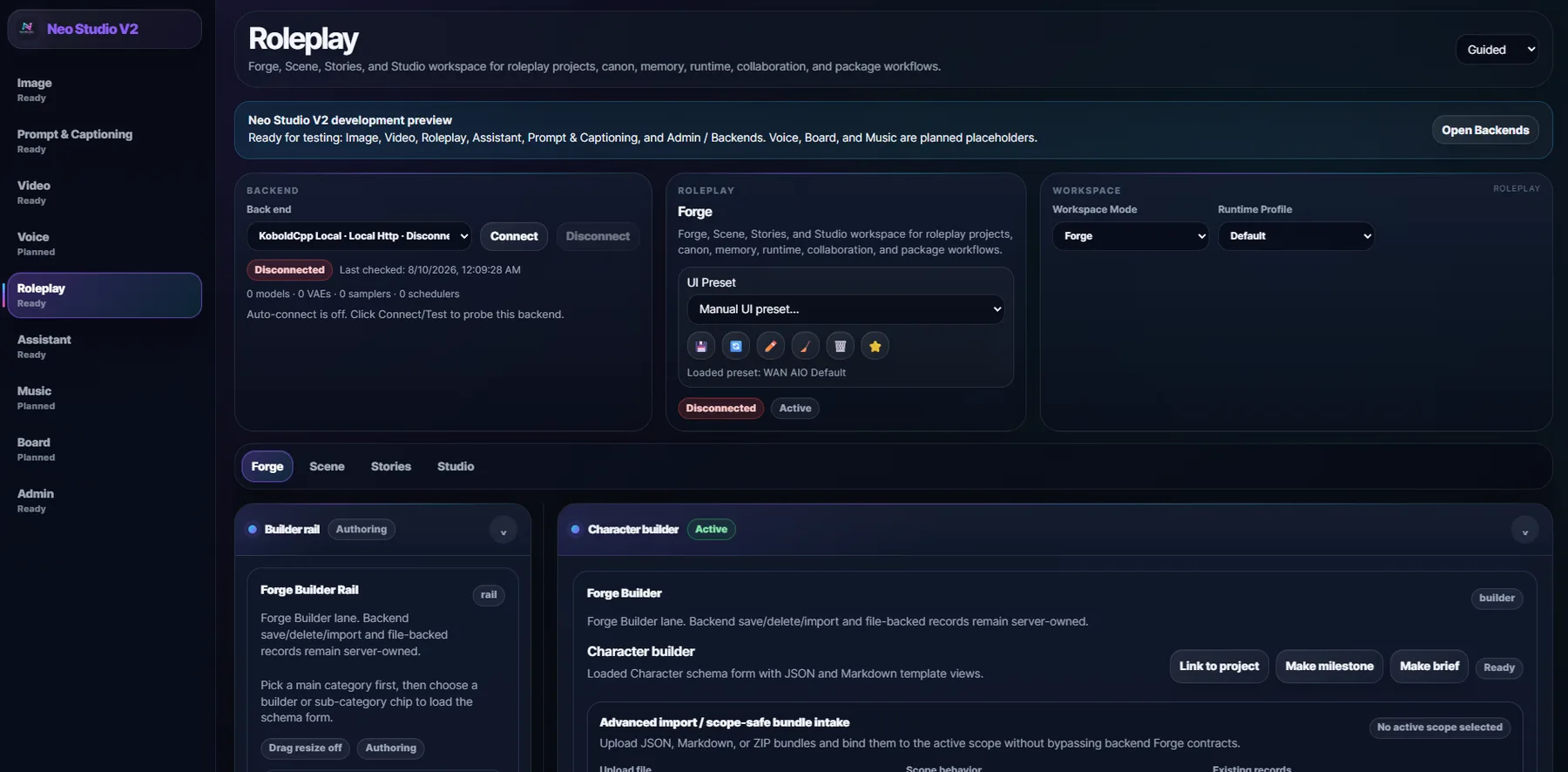Rename the preset using the pencil icon

pyautogui.click(x=771, y=346)
